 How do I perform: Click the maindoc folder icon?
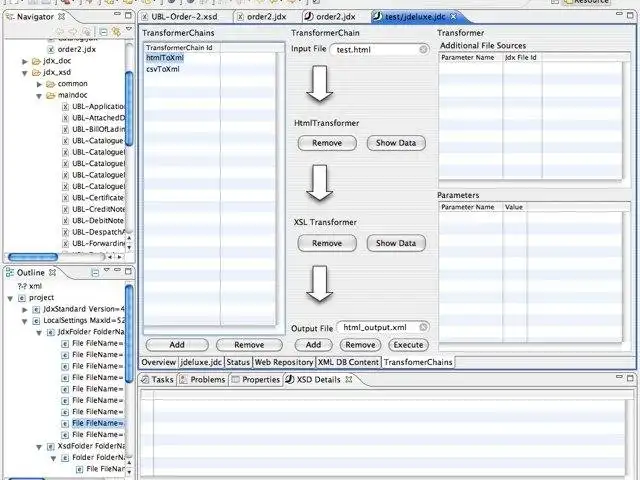click(51, 95)
